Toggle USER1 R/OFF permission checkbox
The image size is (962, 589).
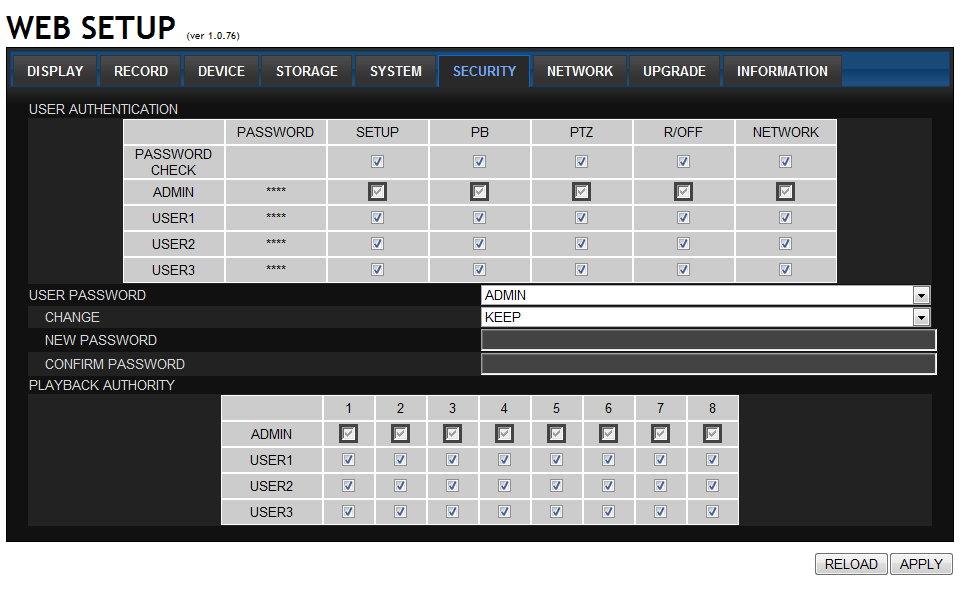coord(683,218)
